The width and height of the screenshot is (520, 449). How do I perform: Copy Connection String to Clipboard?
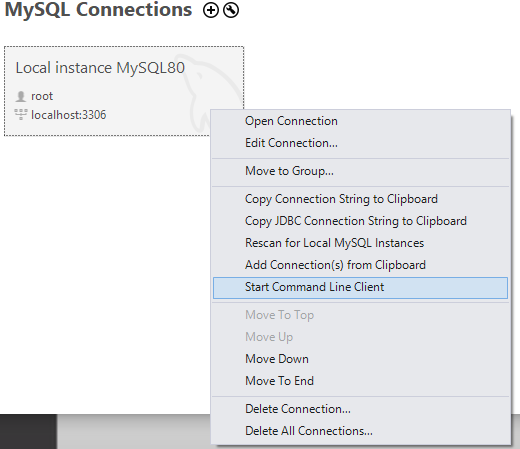(360, 199)
